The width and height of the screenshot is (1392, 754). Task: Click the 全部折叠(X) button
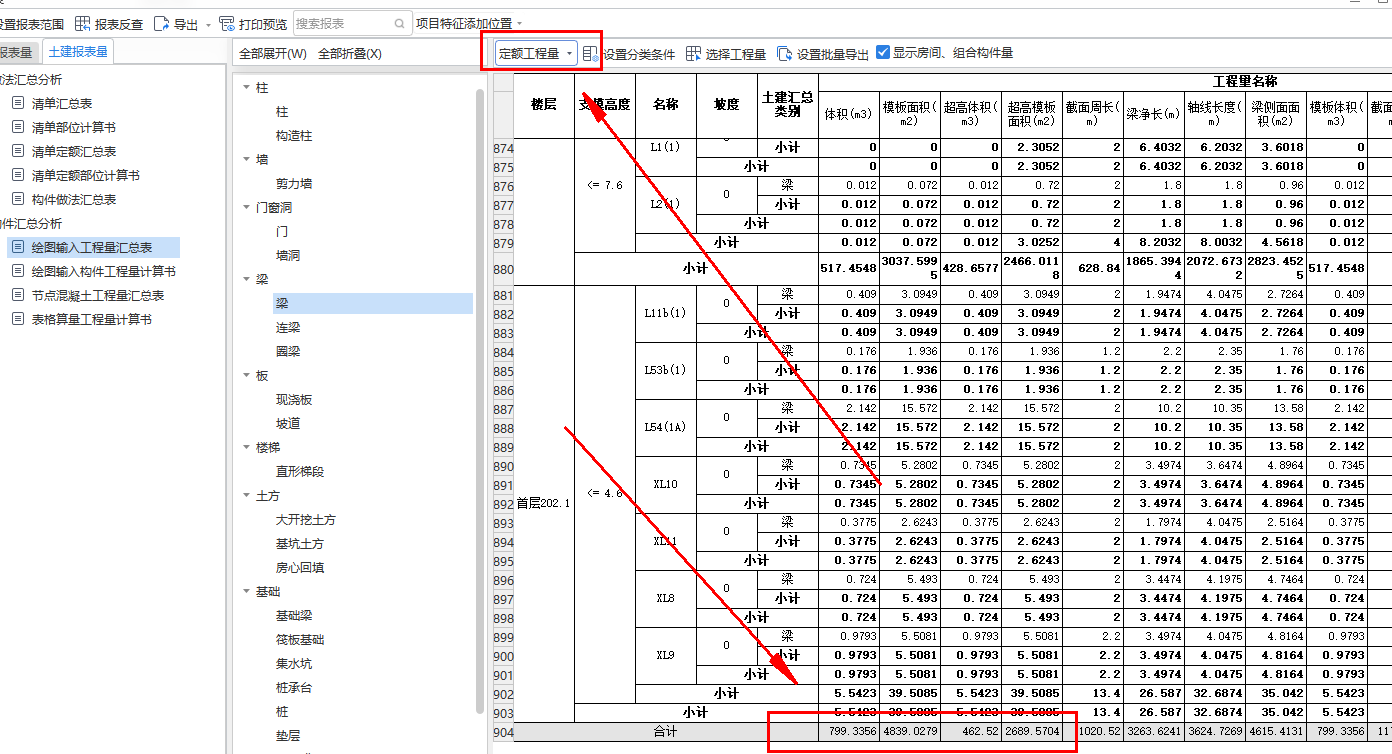pyautogui.click(x=350, y=54)
